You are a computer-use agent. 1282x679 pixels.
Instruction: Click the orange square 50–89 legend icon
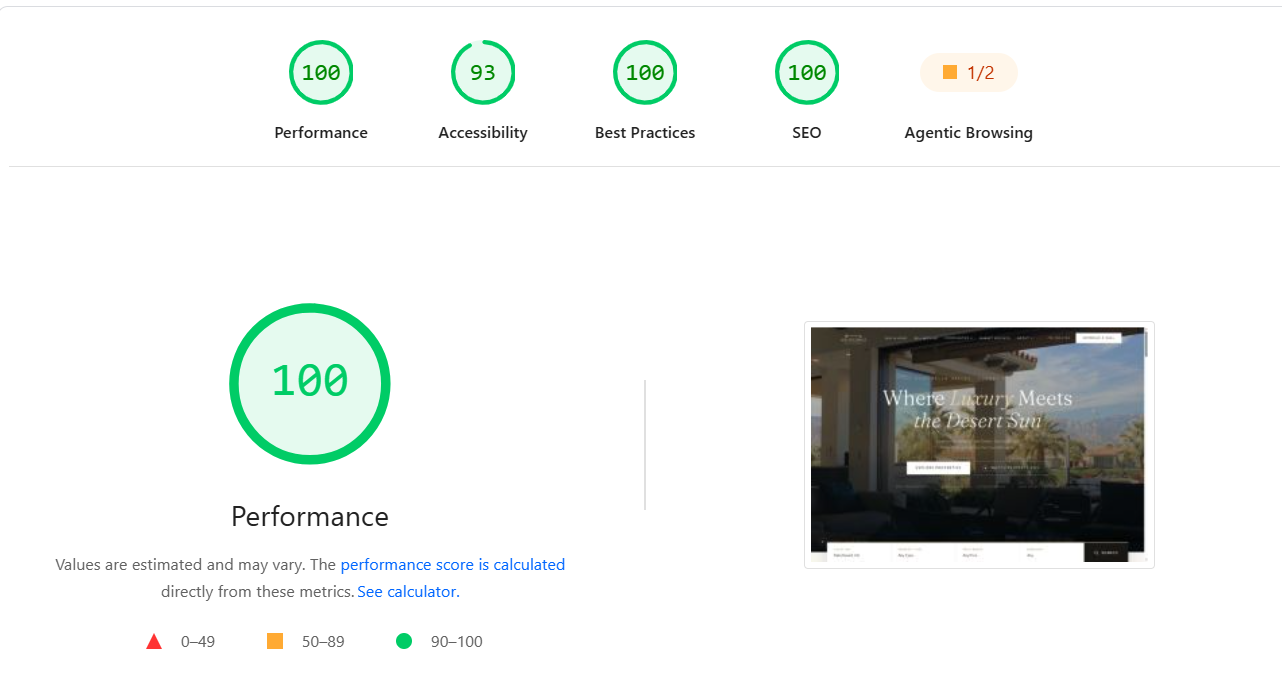click(275, 641)
